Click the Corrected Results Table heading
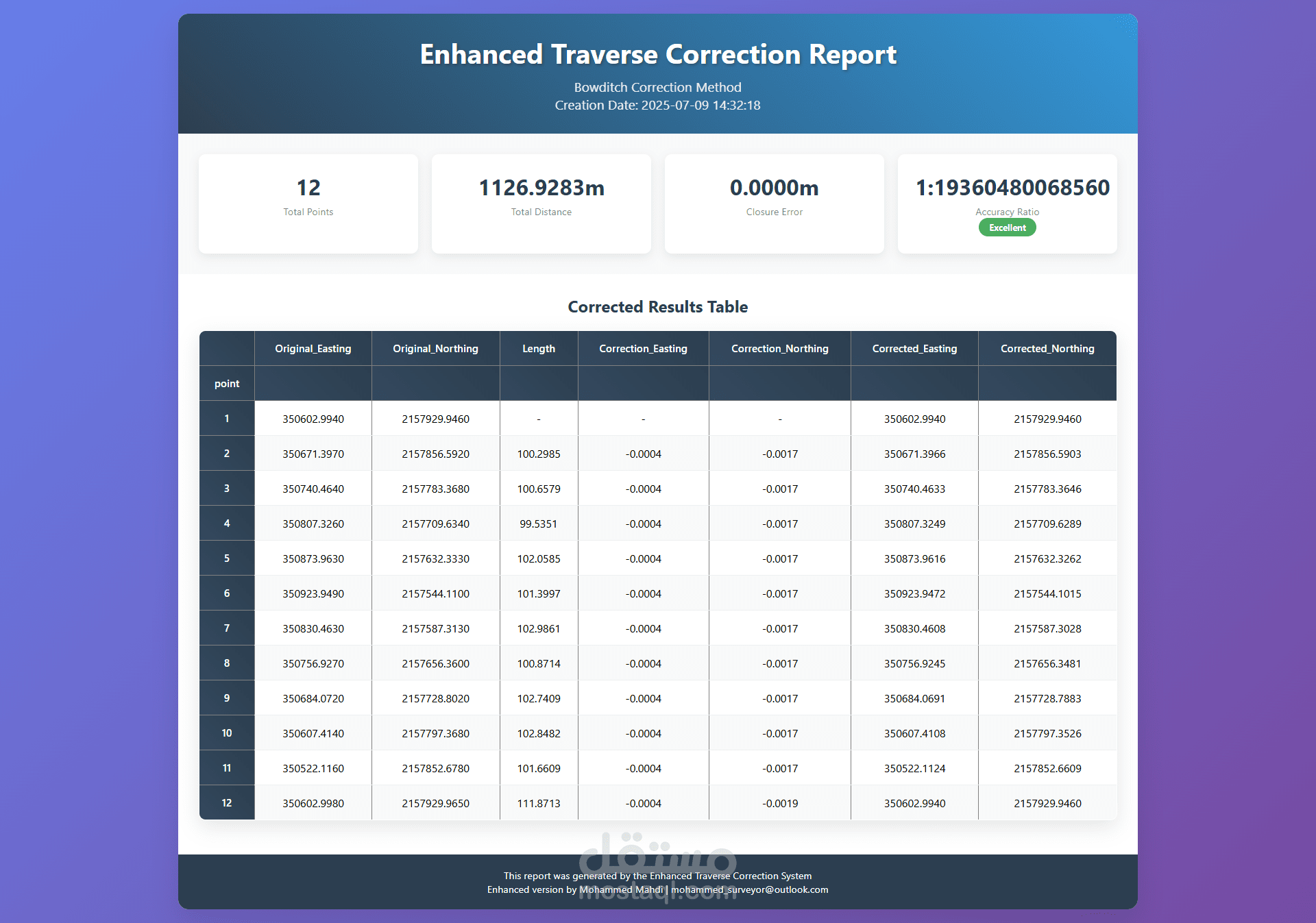The width and height of the screenshot is (1316, 923). click(x=658, y=307)
